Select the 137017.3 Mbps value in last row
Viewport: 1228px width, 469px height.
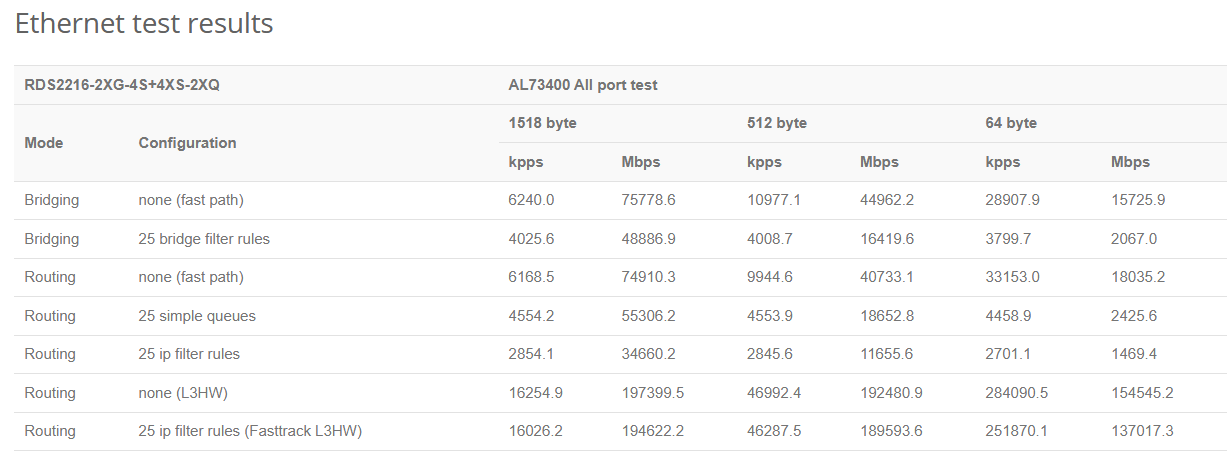[x=1142, y=431]
